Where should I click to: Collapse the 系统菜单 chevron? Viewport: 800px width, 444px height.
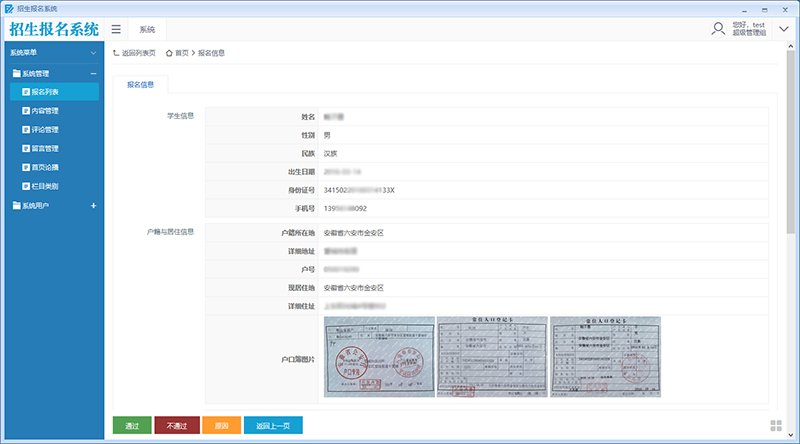(93, 53)
